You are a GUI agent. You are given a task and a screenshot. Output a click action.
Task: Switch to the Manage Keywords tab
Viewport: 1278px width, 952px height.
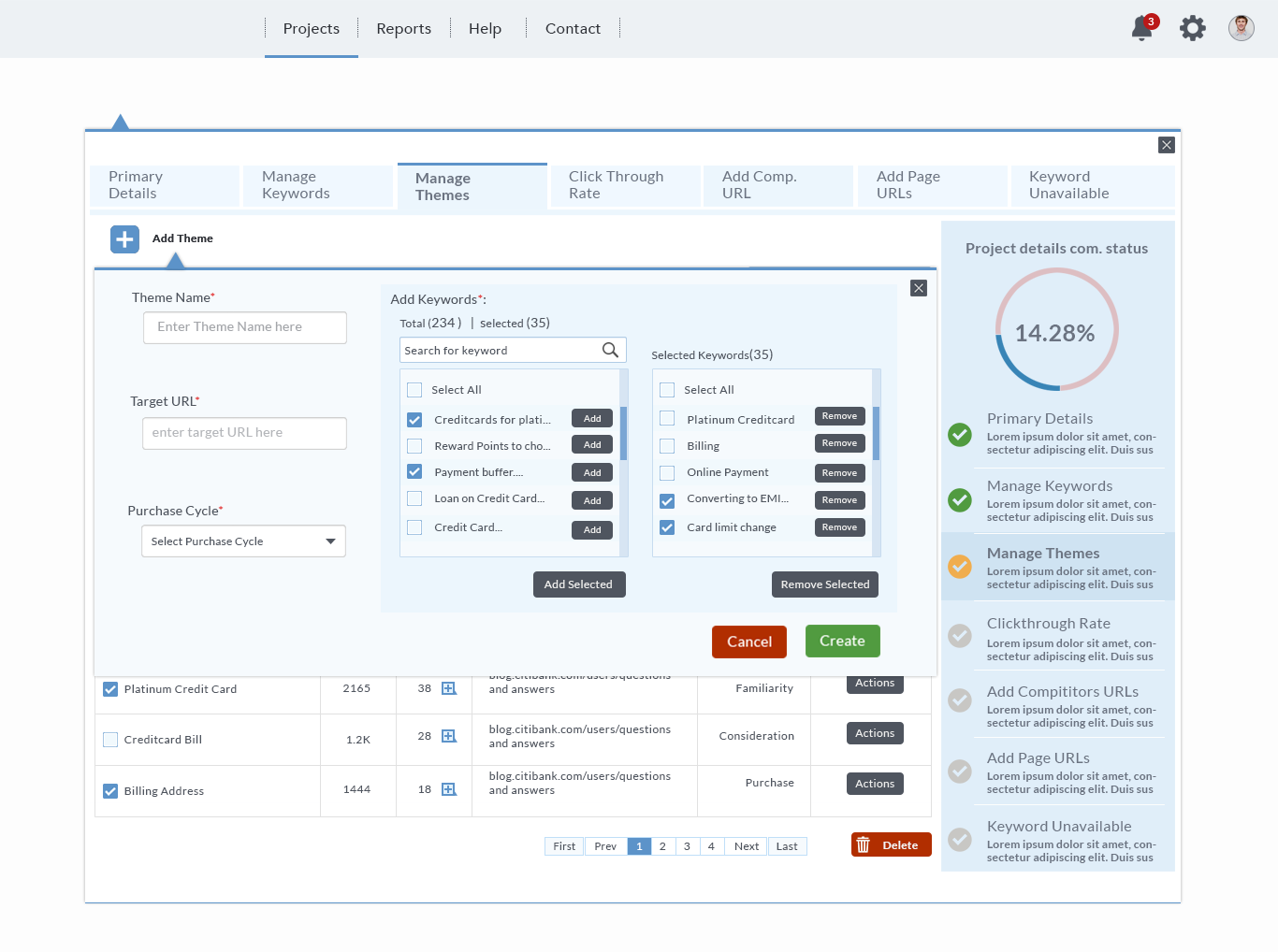(318, 185)
